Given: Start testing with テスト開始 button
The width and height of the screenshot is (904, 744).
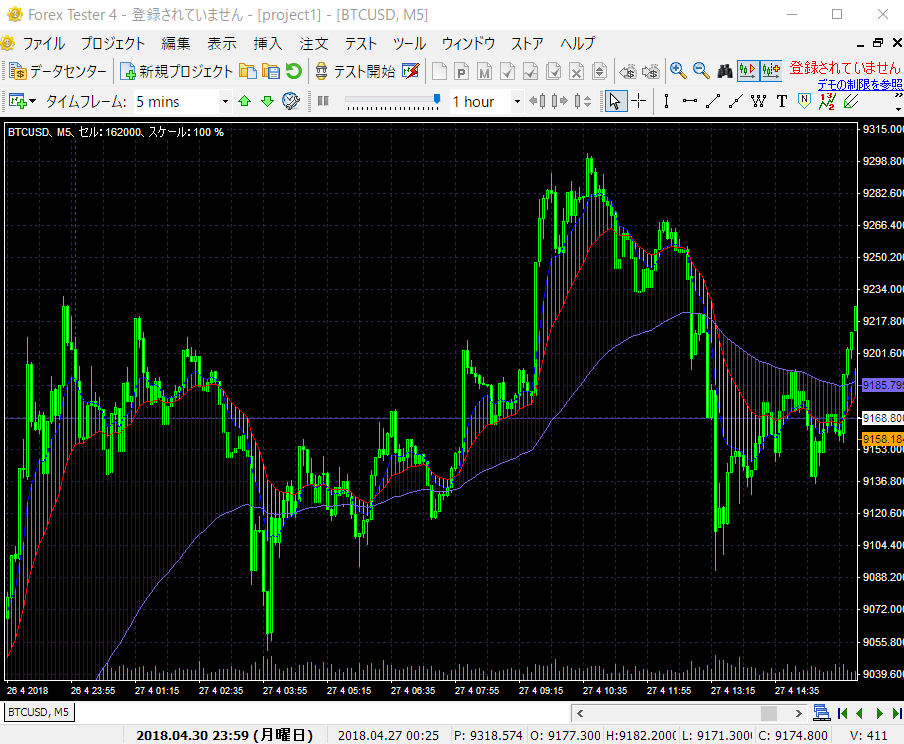Looking at the screenshot, I should (355, 72).
